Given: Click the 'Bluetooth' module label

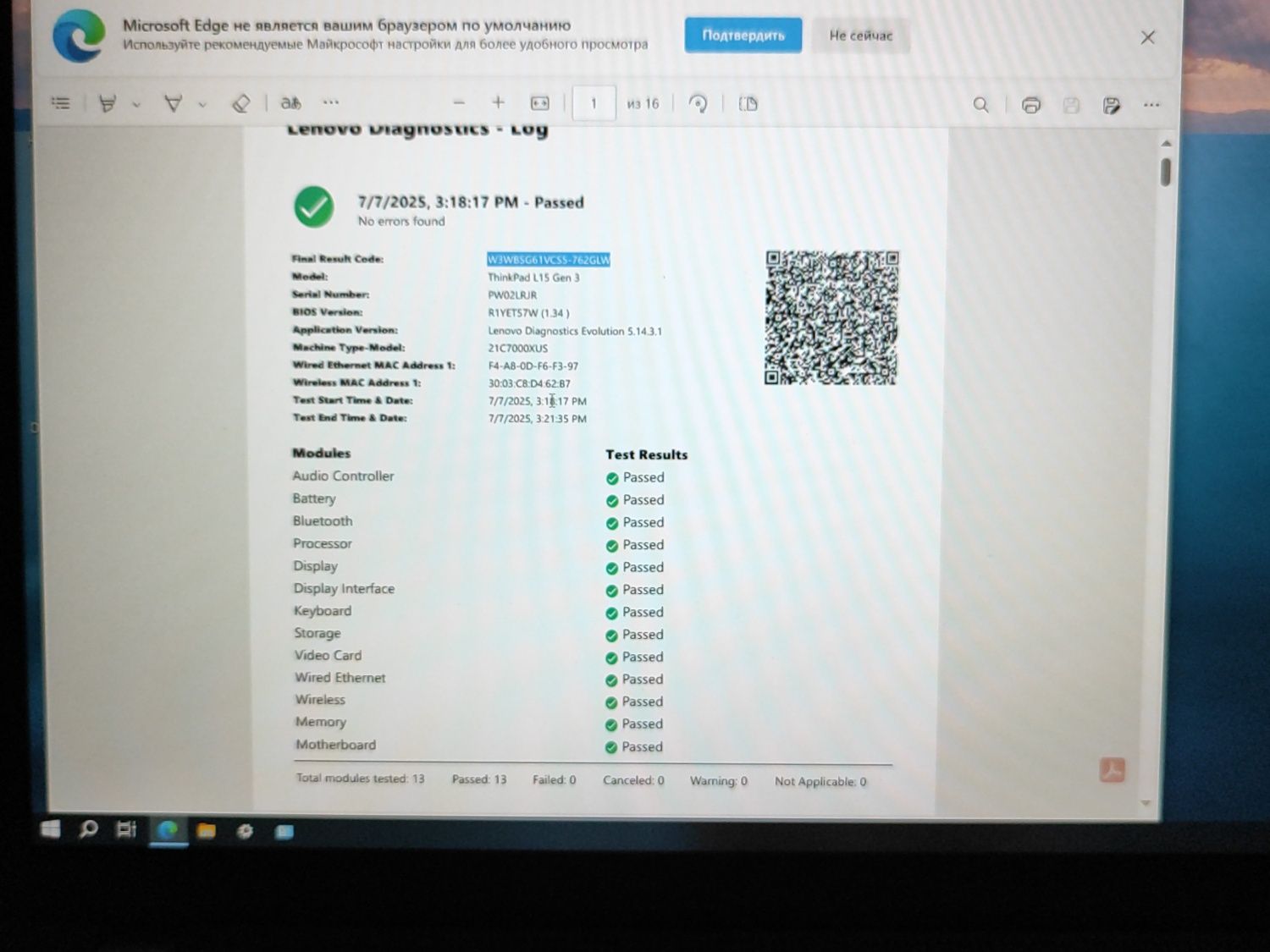Looking at the screenshot, I should 323,521.
